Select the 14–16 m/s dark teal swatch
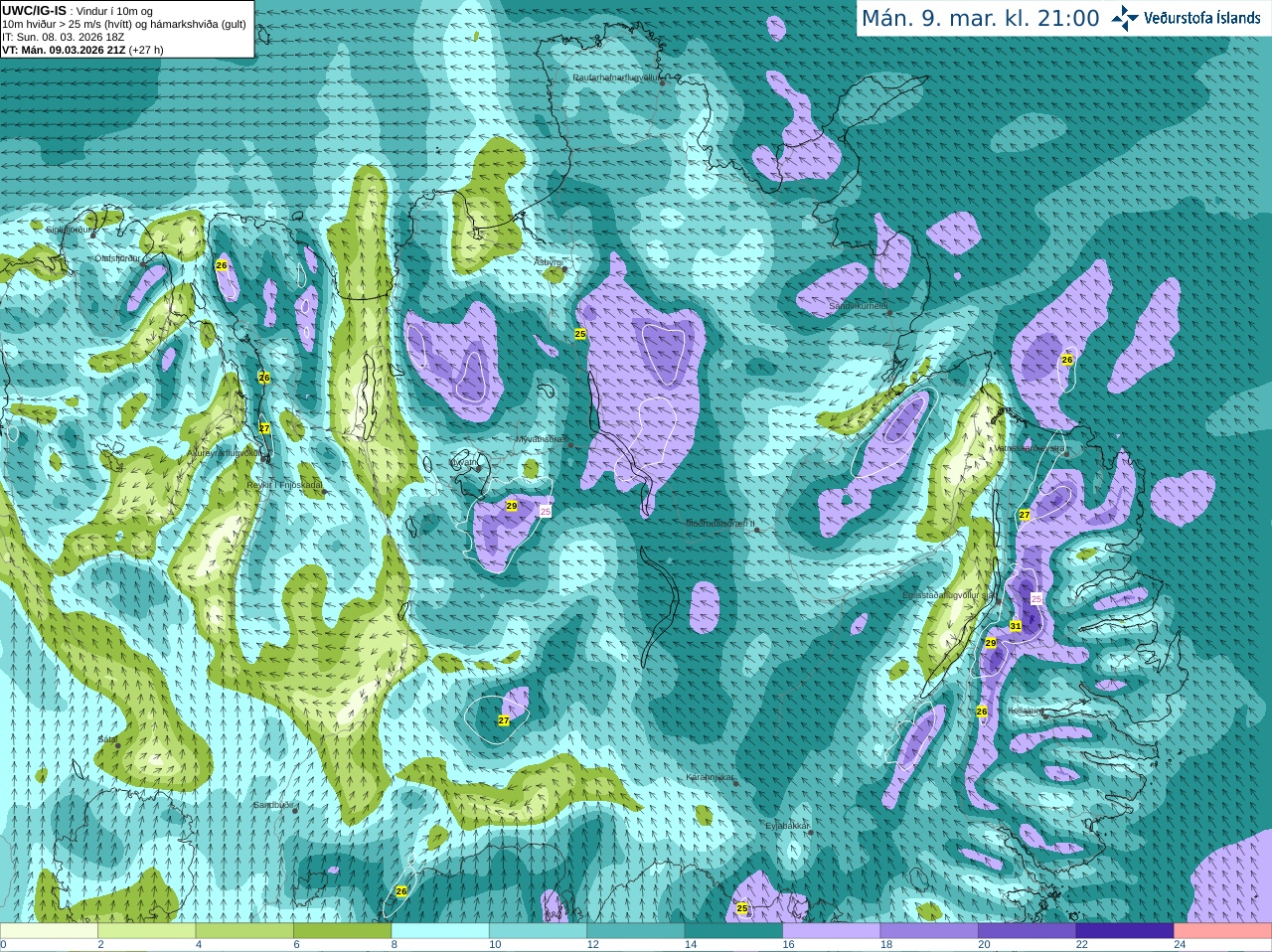 click(733, 931)
